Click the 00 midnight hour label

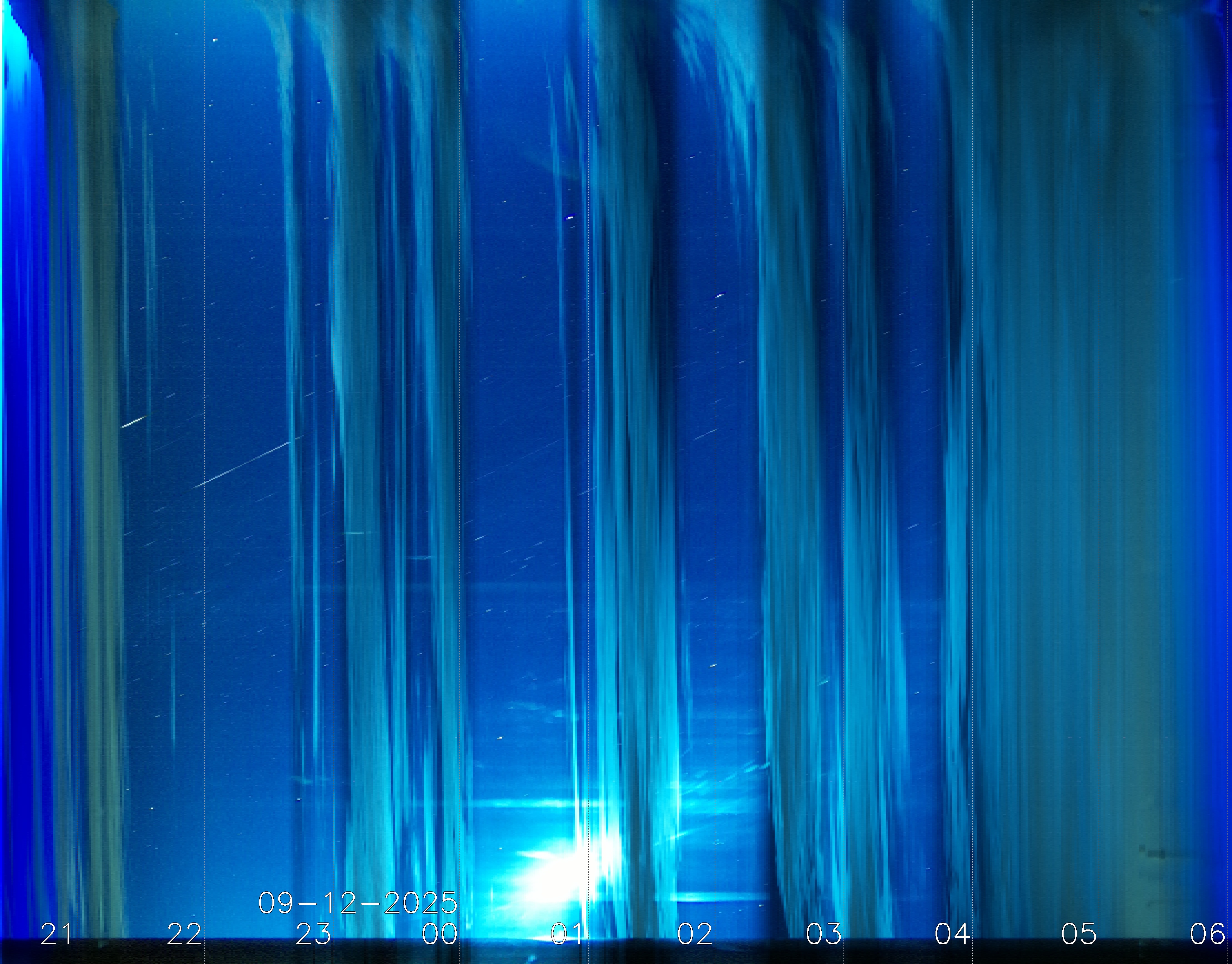tap(440, 934)
